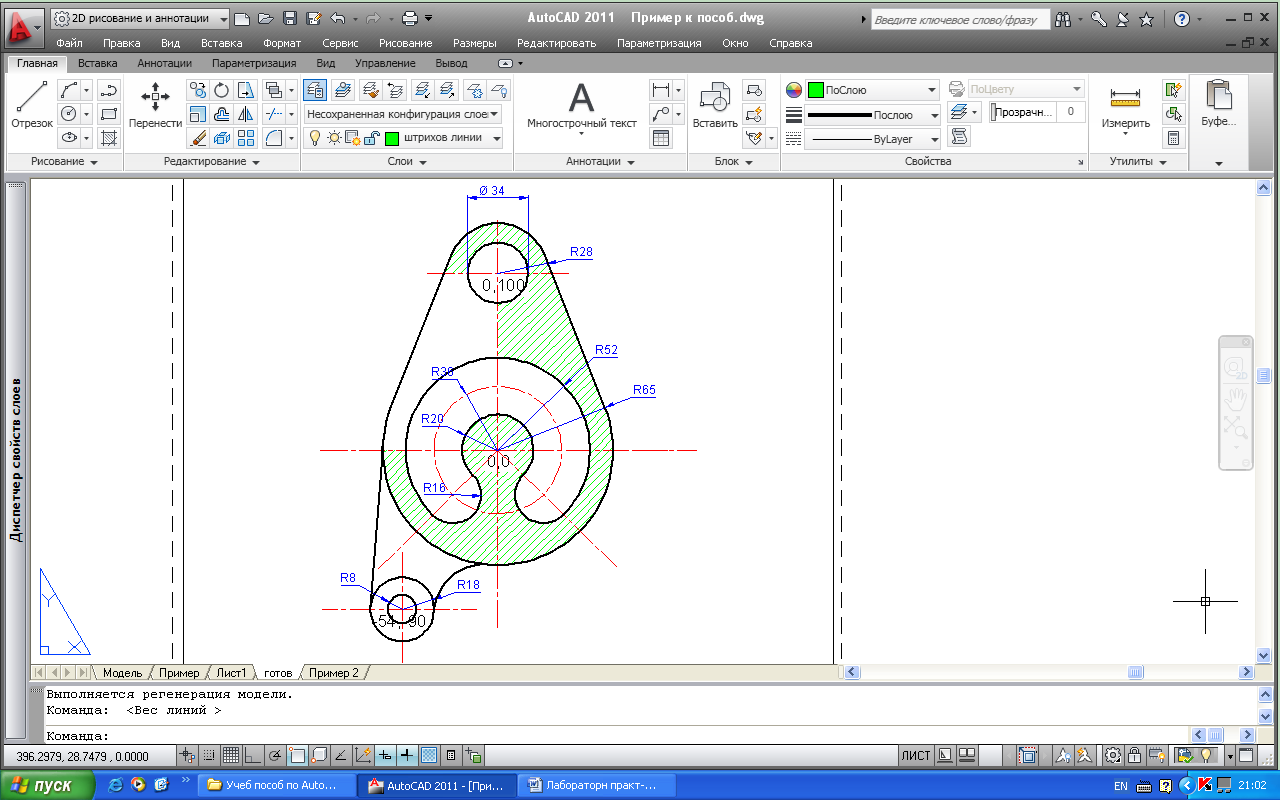Click the Rectangle drawing tool
The width and height of the screenshot is (1280, 800).
click(109, 114)
